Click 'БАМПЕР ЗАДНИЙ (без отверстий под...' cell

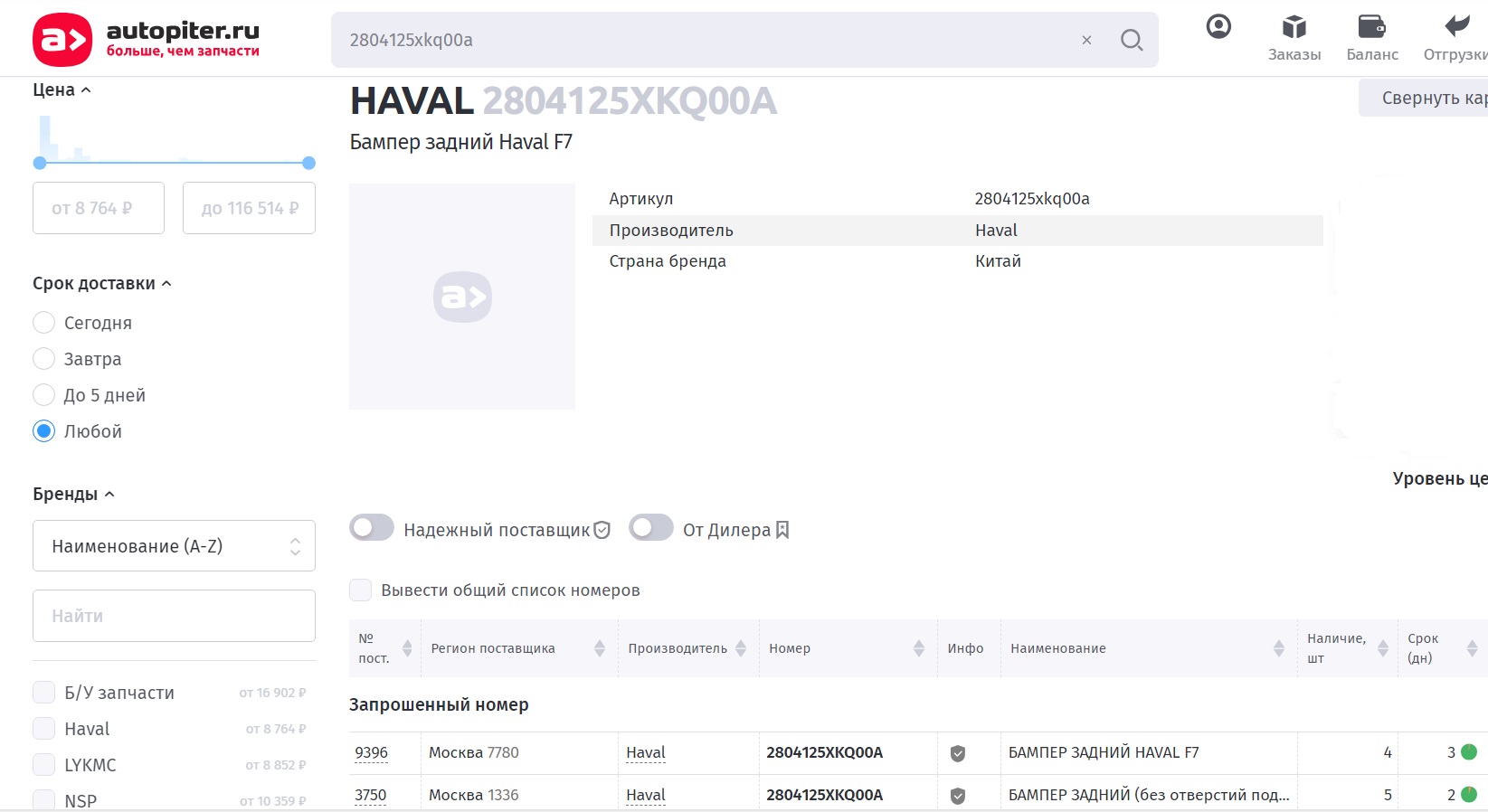pyautogui.click(x=1149, y=795)
